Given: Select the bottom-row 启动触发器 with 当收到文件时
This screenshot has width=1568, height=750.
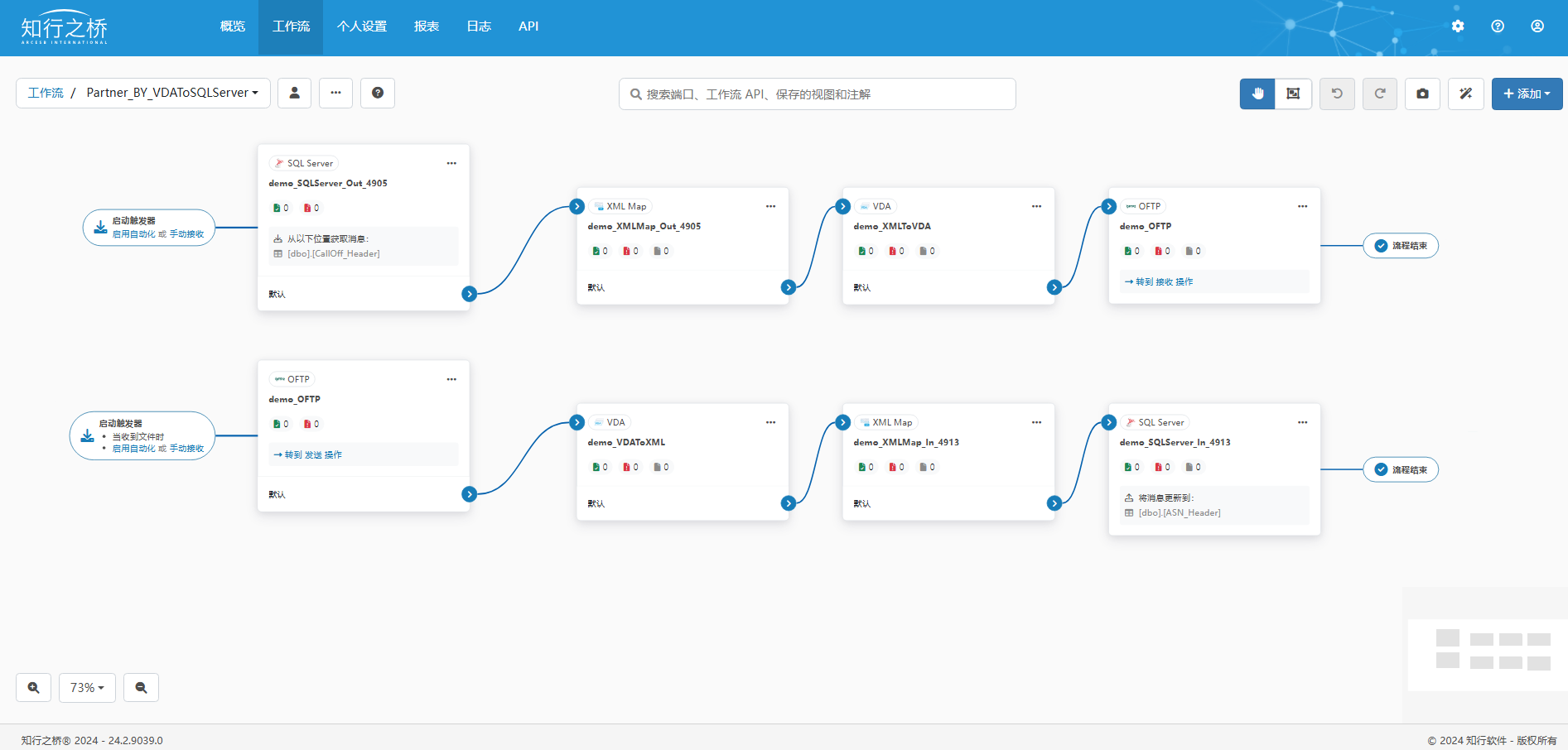Looking at the screenshot, I should point(142,435).
